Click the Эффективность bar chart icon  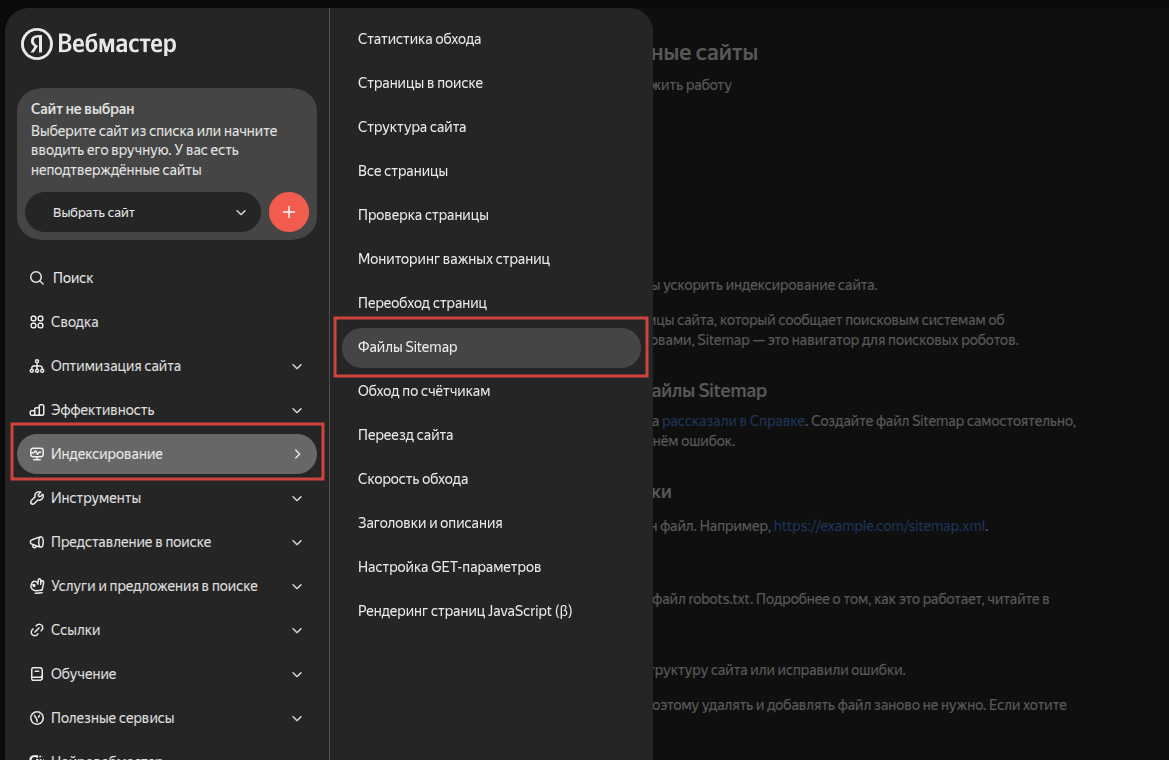point(37,410)
